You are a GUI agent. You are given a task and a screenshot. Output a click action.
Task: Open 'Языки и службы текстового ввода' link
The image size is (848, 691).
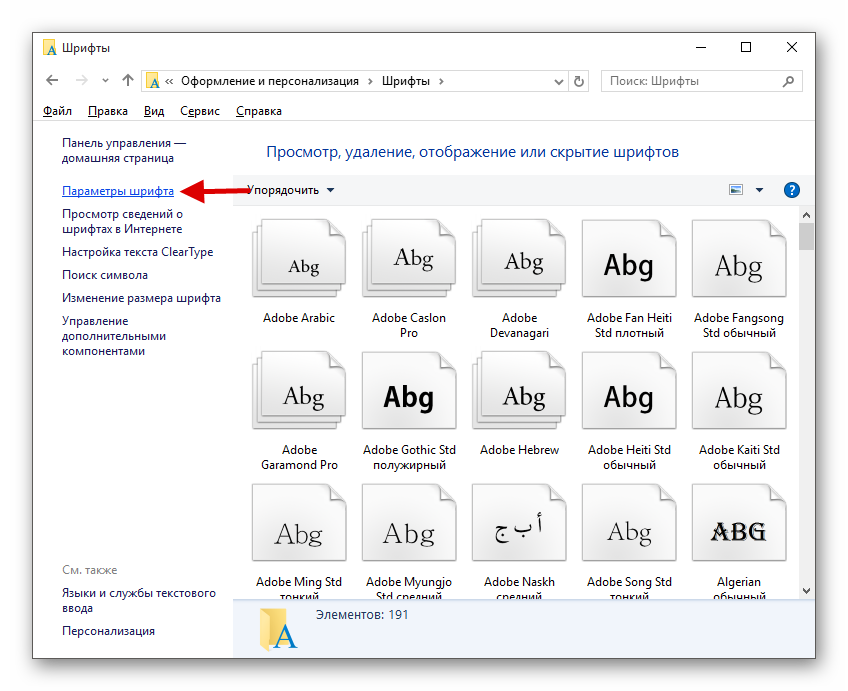(138, 600)
